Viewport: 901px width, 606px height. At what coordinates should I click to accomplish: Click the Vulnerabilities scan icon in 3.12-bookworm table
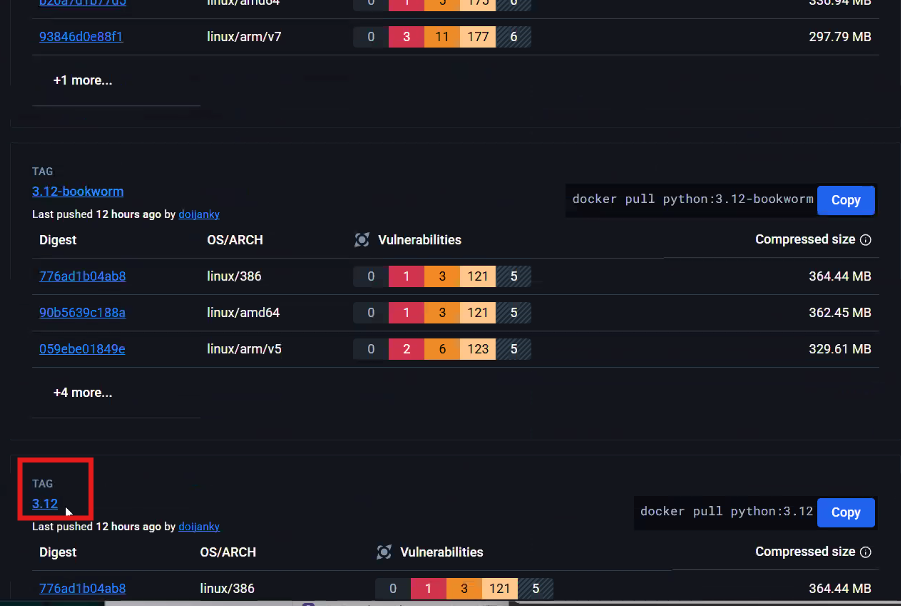click(x=361, y=240)
